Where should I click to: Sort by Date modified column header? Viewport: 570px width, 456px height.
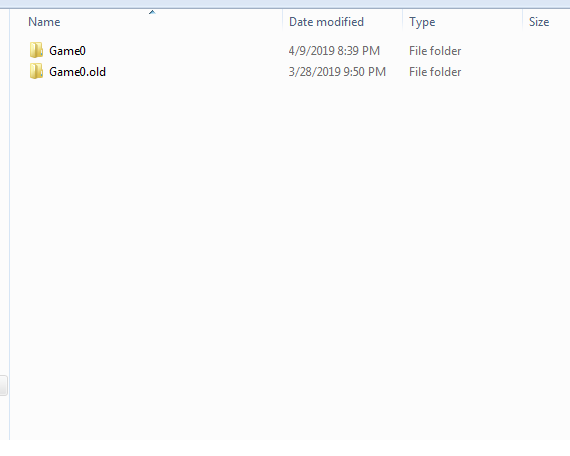pyautogui.click(x=326, y=22)
